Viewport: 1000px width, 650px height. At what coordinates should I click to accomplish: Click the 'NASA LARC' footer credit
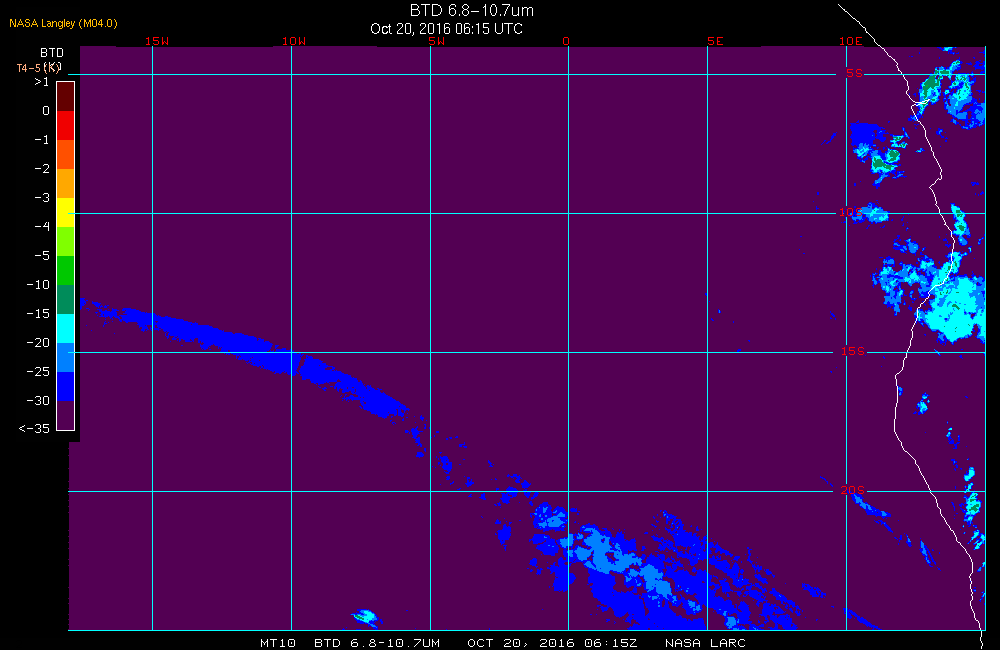[x=705, y=643]
